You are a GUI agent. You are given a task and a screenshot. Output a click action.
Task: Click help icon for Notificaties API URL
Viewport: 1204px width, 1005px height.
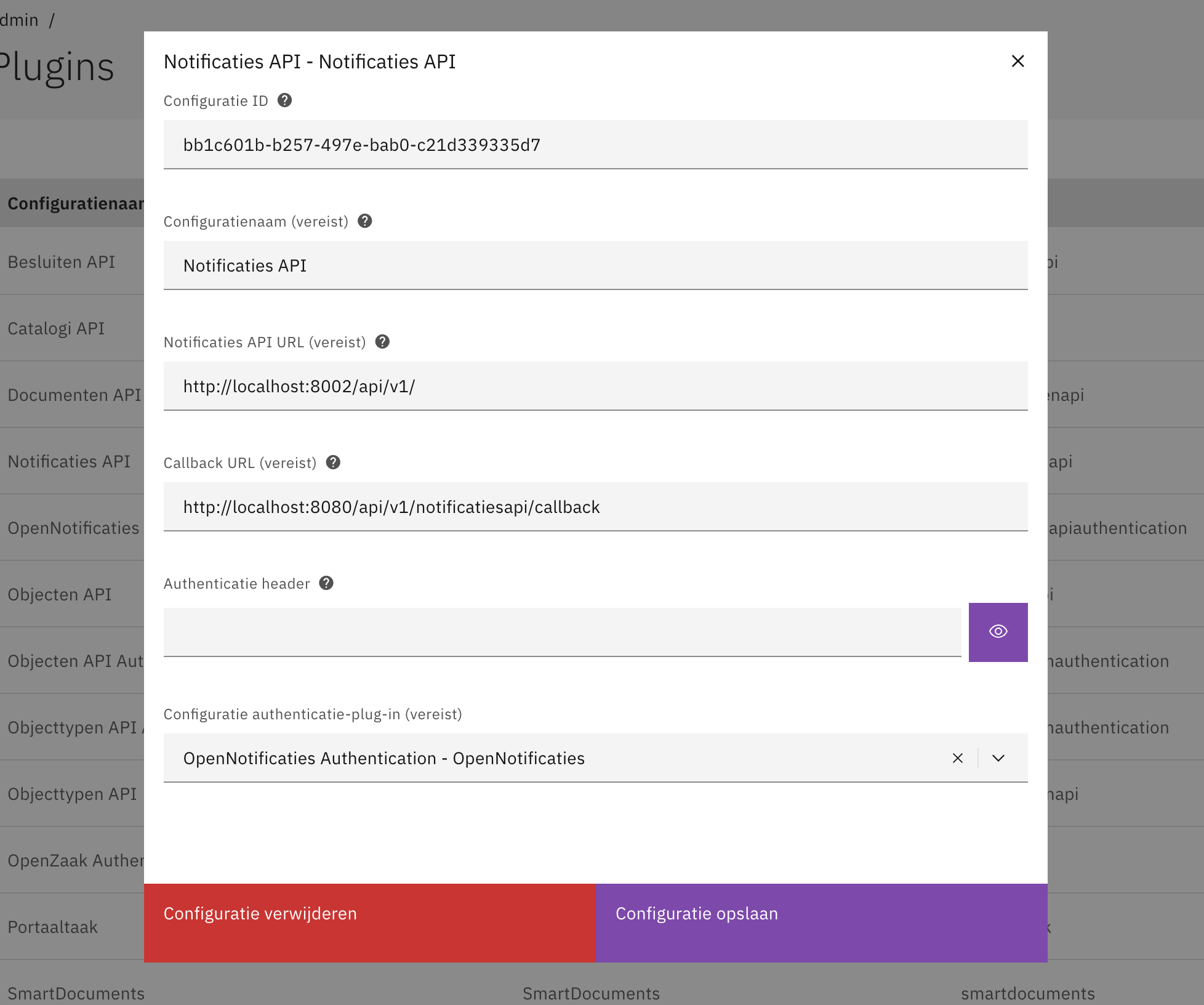click(x=382, y=342)
